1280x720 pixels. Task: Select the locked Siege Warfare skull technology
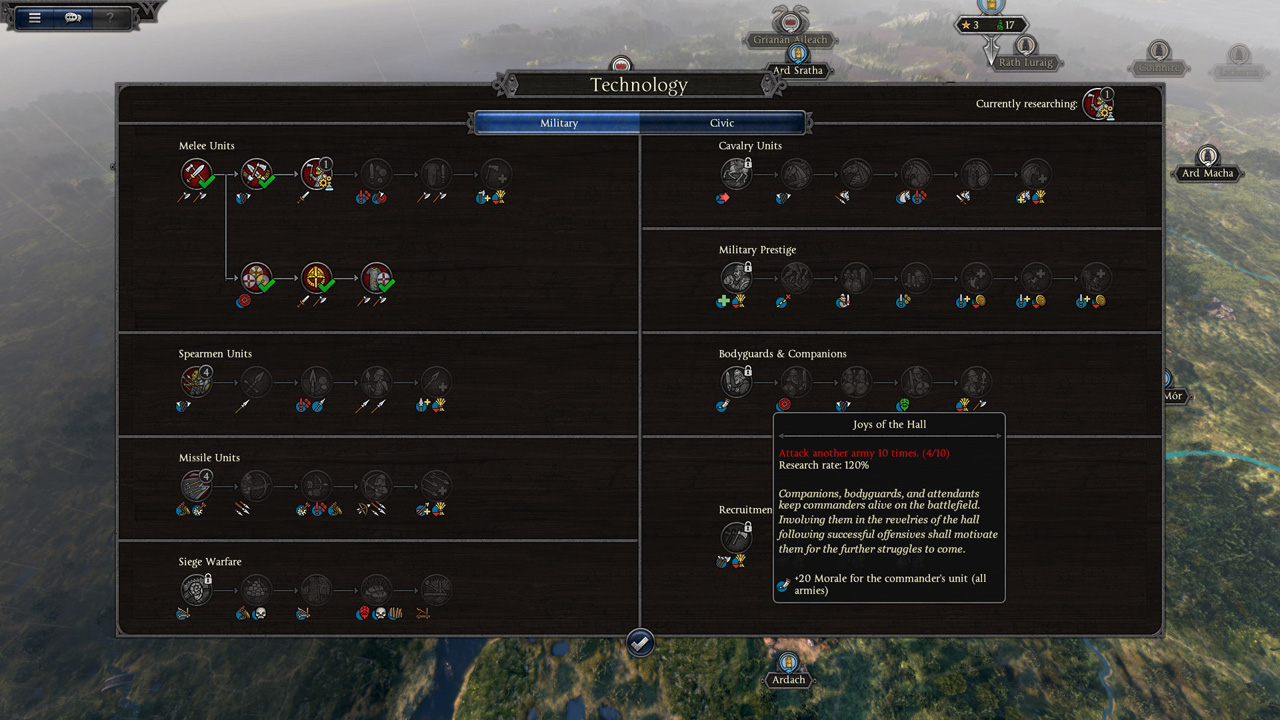tap(197, 590)
